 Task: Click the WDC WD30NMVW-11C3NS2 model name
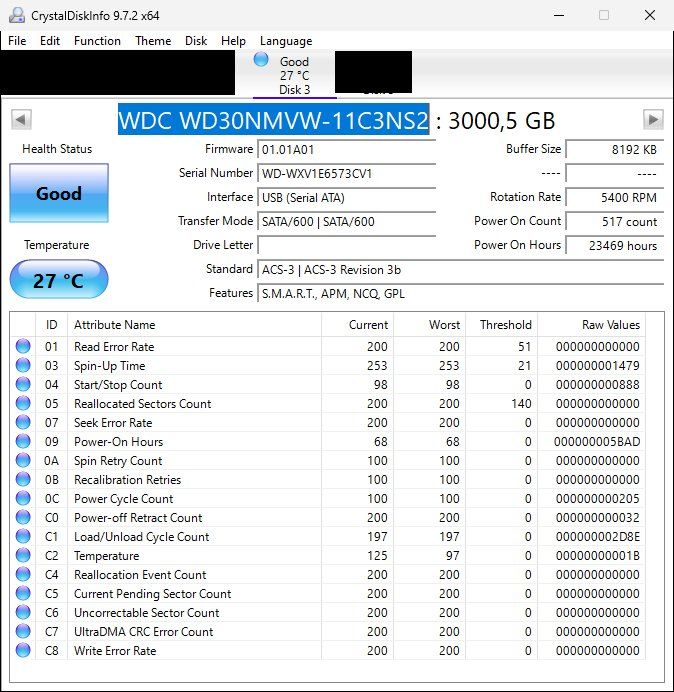[273, 119]
